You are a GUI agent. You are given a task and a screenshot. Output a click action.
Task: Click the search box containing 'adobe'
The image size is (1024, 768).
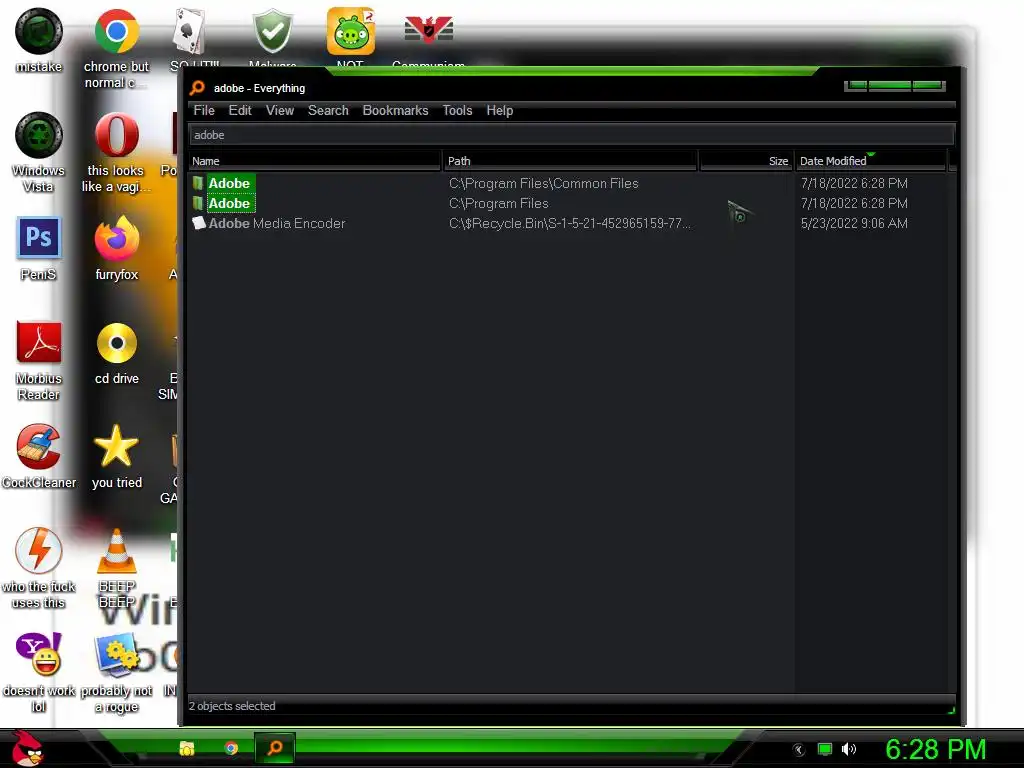pyautogui.click(x=571, y=135)
